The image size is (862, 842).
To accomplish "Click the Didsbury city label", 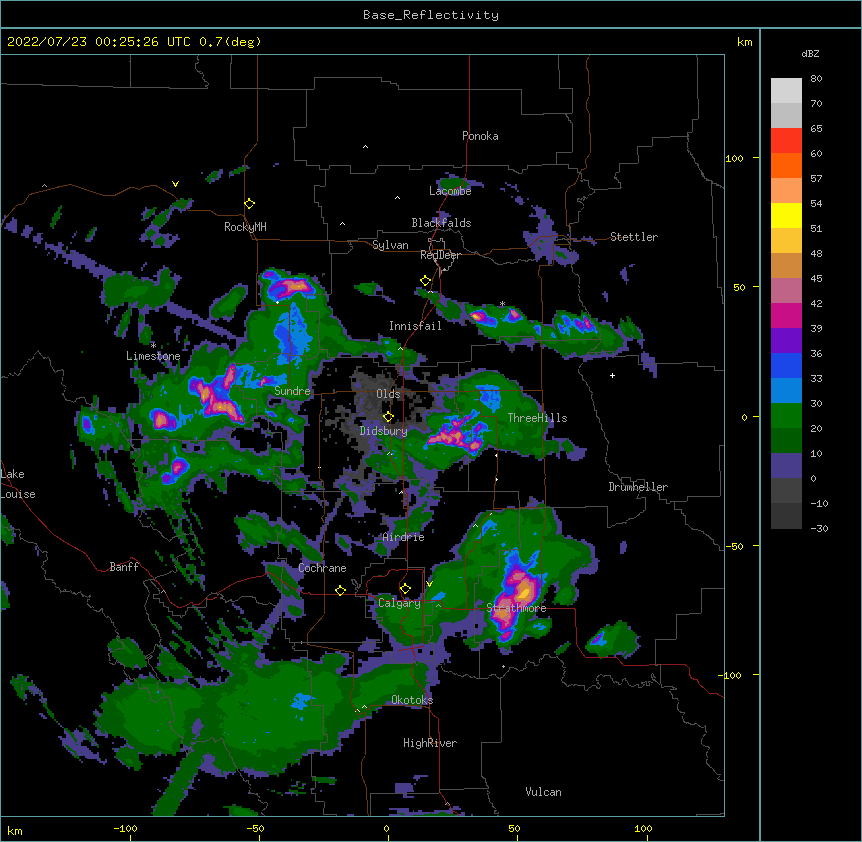I will coord(384,431).
